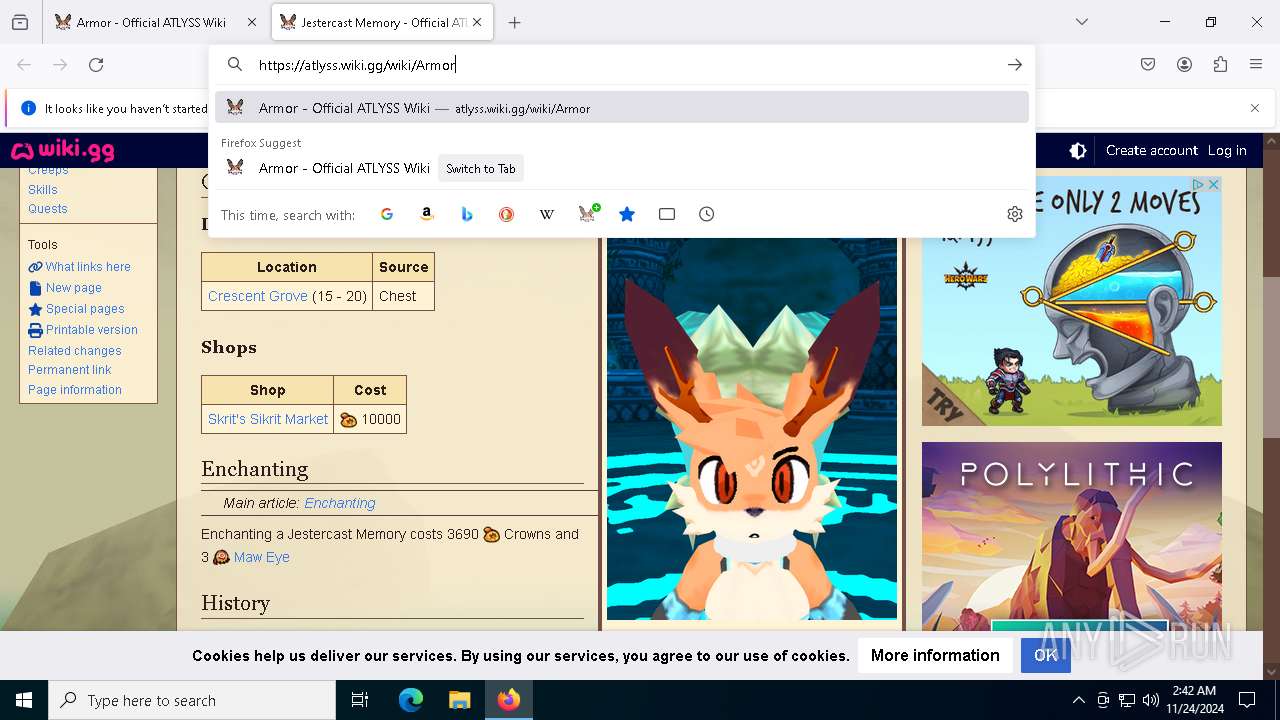
Task: Open the volume control tray icon
Action: 1150,700
